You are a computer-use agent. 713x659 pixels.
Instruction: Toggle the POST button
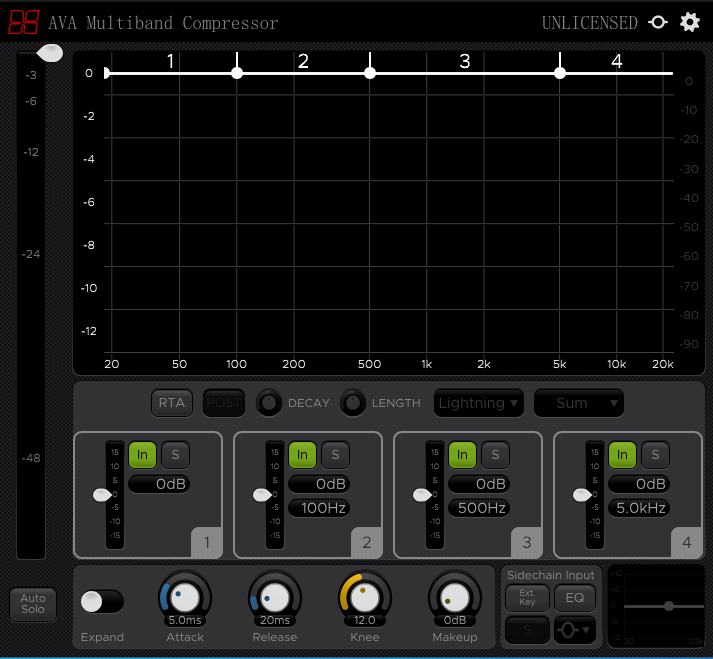click(223, 402)
